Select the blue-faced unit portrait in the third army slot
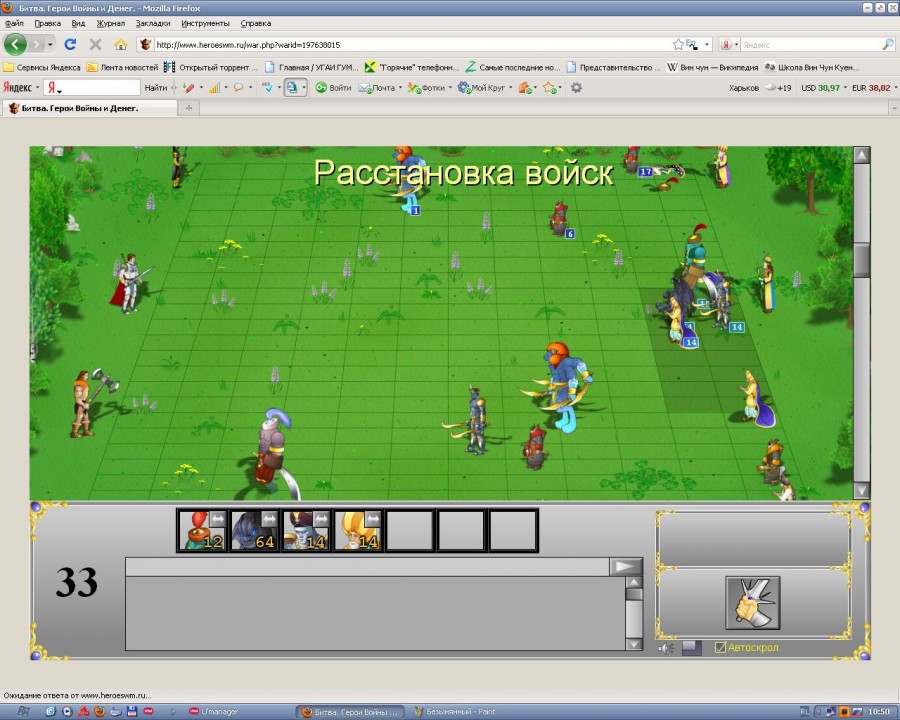The width and height of the screenshot is (900, 720). click(x=305, y=531)
